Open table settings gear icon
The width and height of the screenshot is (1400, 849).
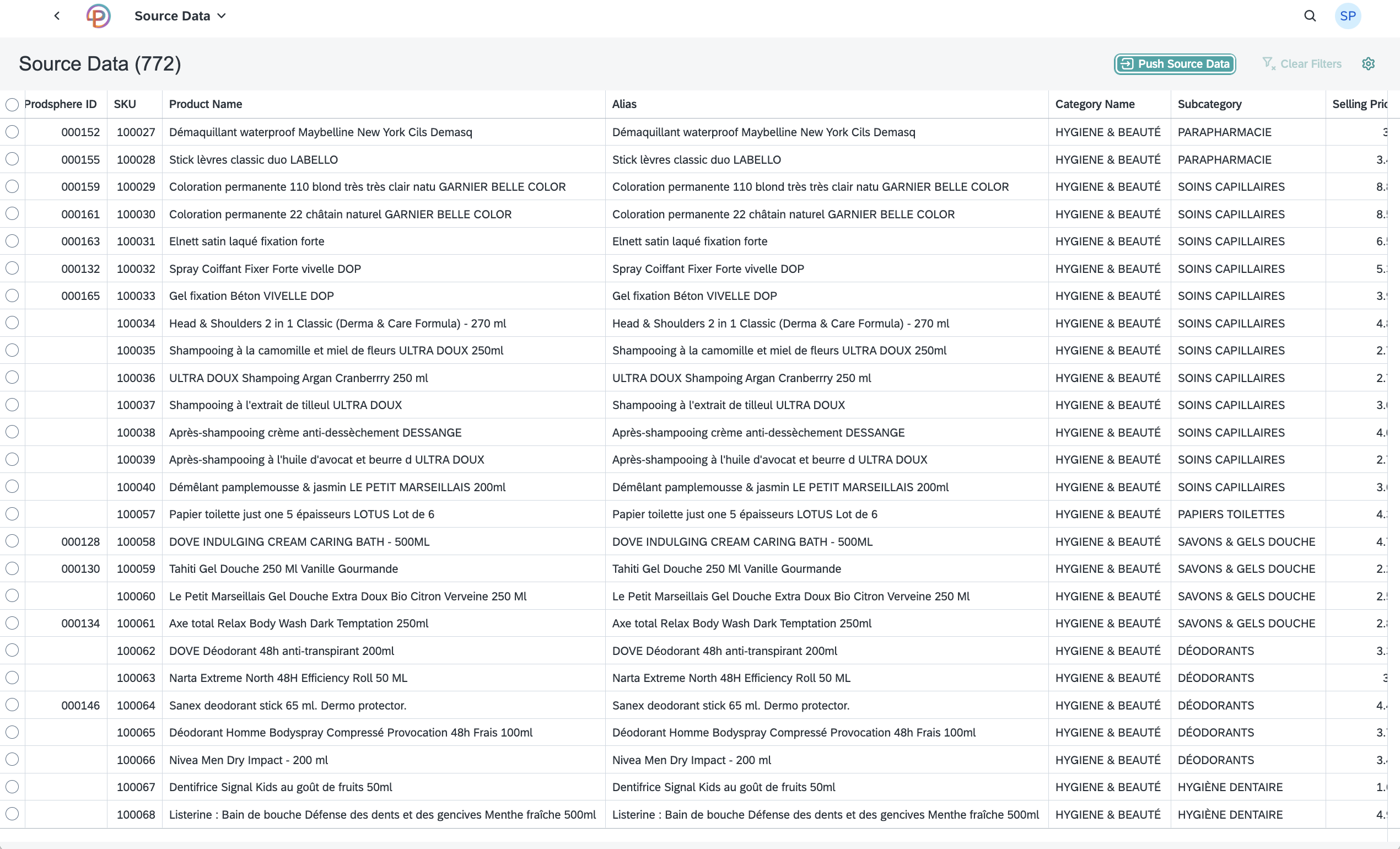1368,63
